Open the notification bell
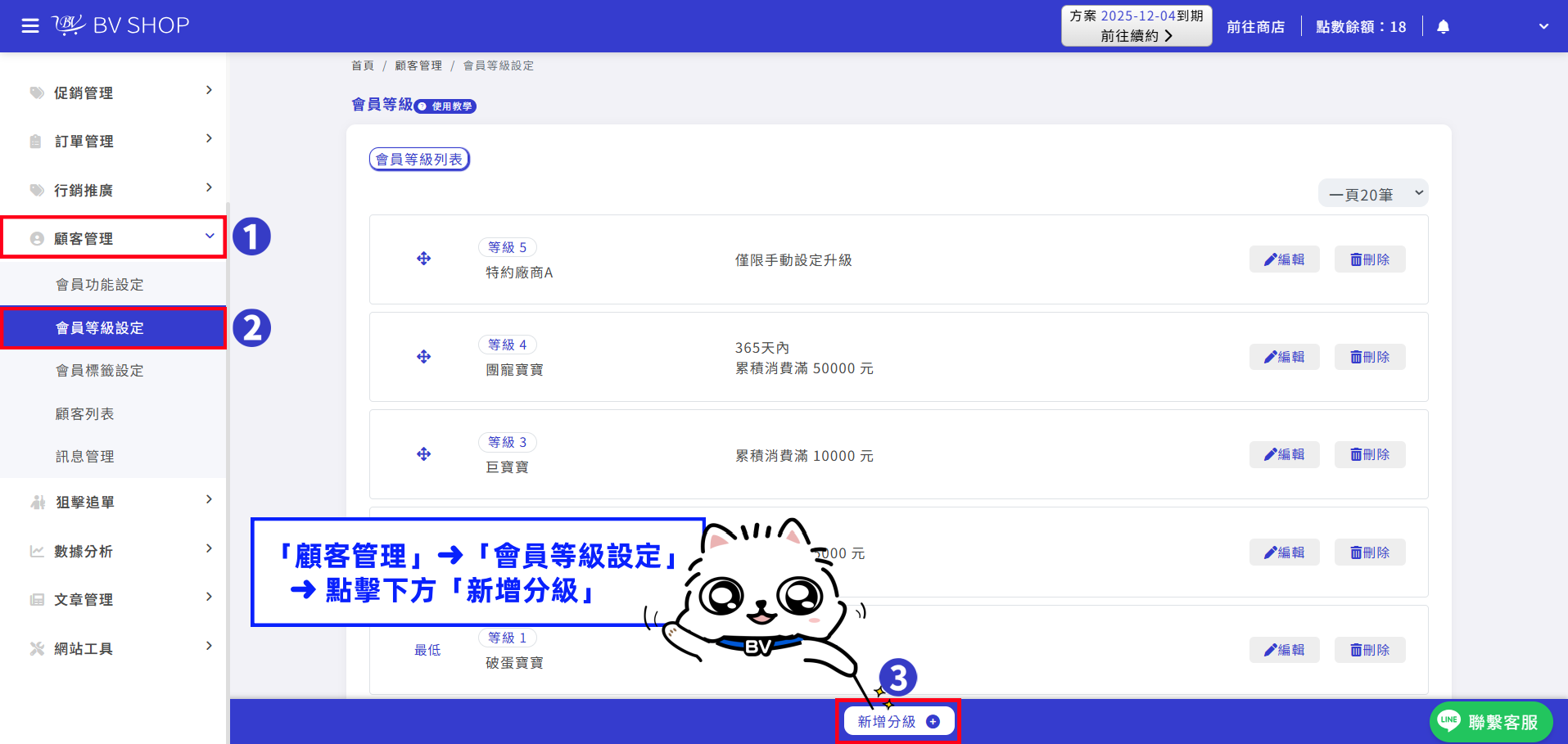Screen dimensions: 1568x744 (1444, 27)
